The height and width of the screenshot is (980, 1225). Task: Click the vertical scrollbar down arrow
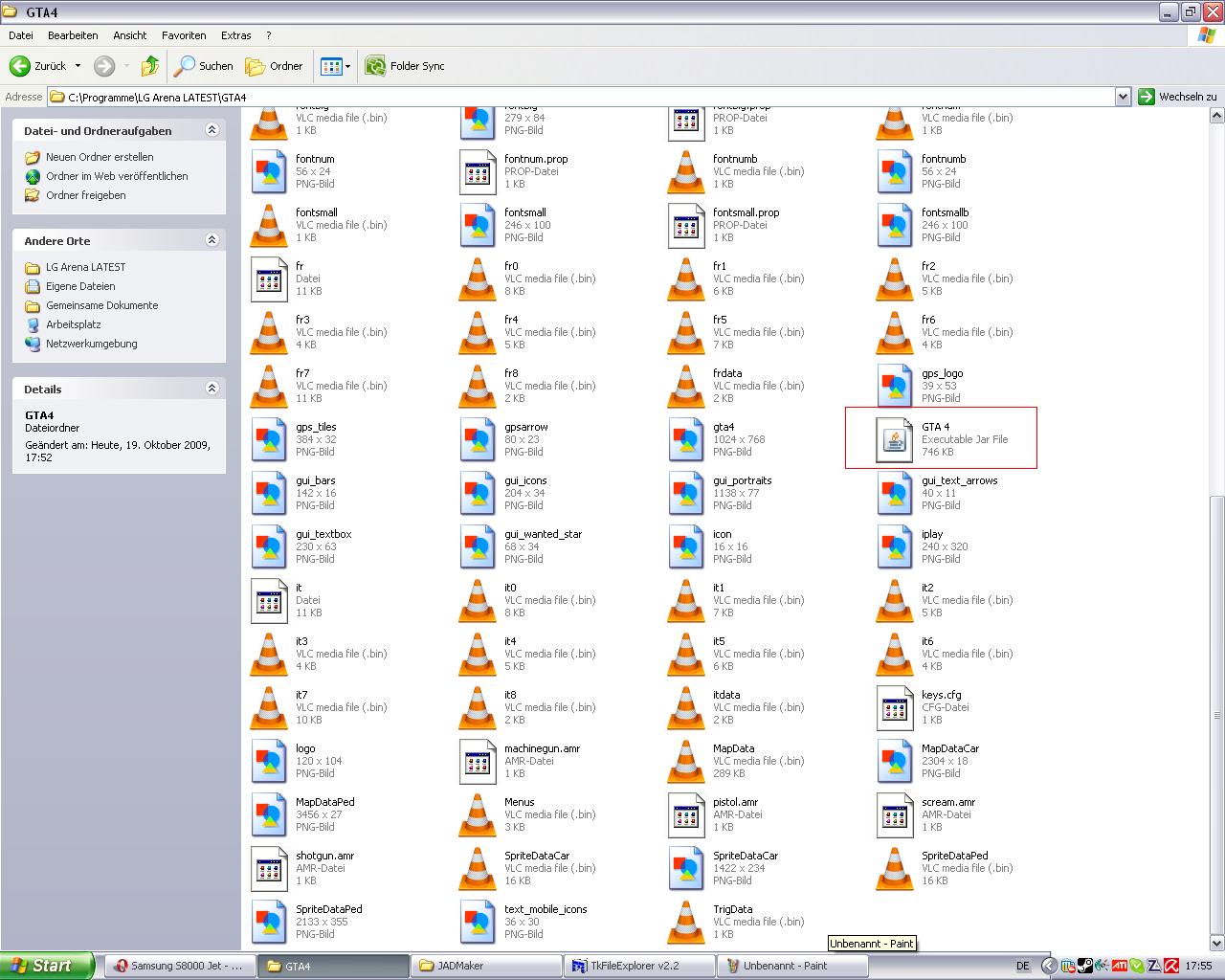[1217, 943]
